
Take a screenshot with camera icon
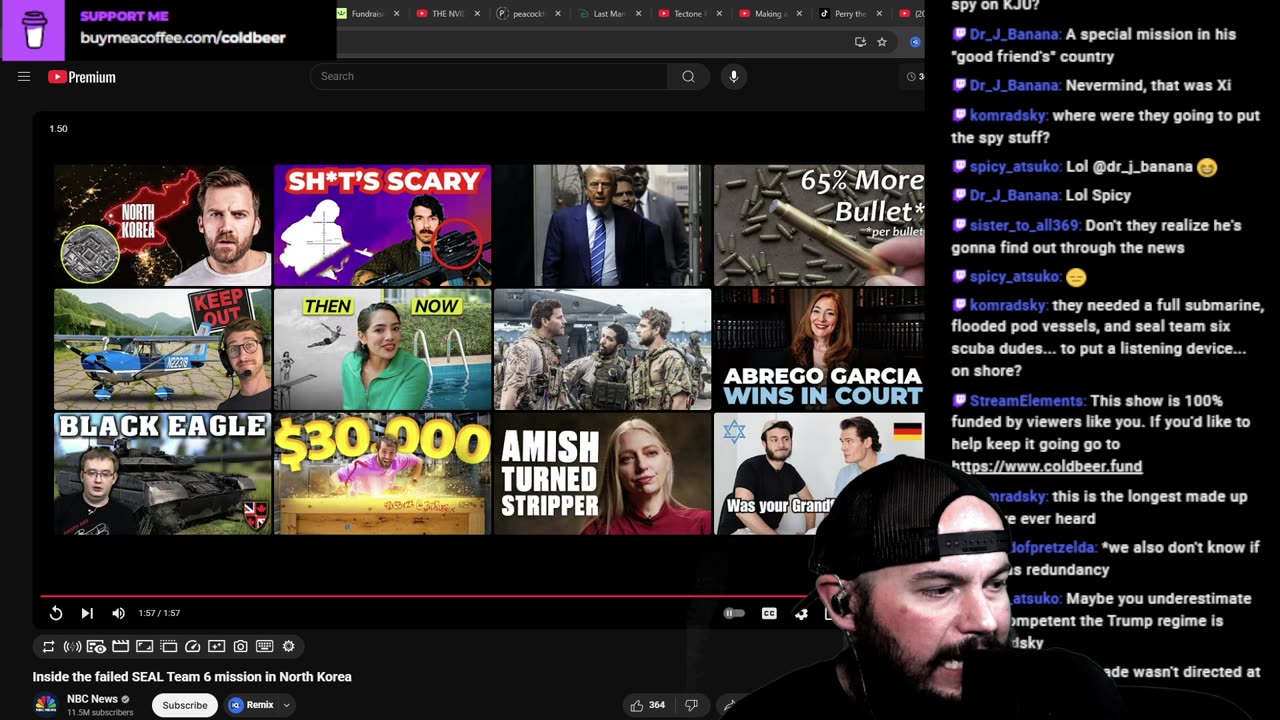click(x=240, y=647)
